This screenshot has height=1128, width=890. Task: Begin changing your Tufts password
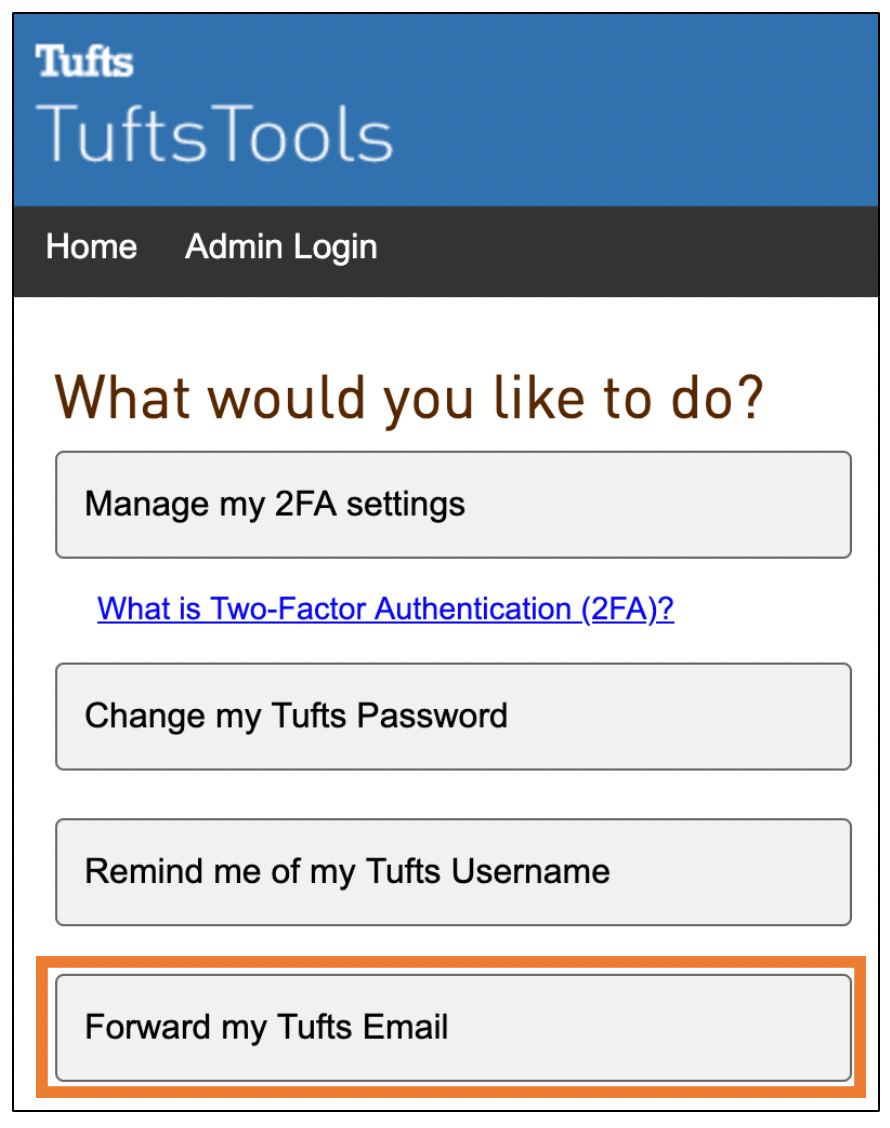pos(453,716)
